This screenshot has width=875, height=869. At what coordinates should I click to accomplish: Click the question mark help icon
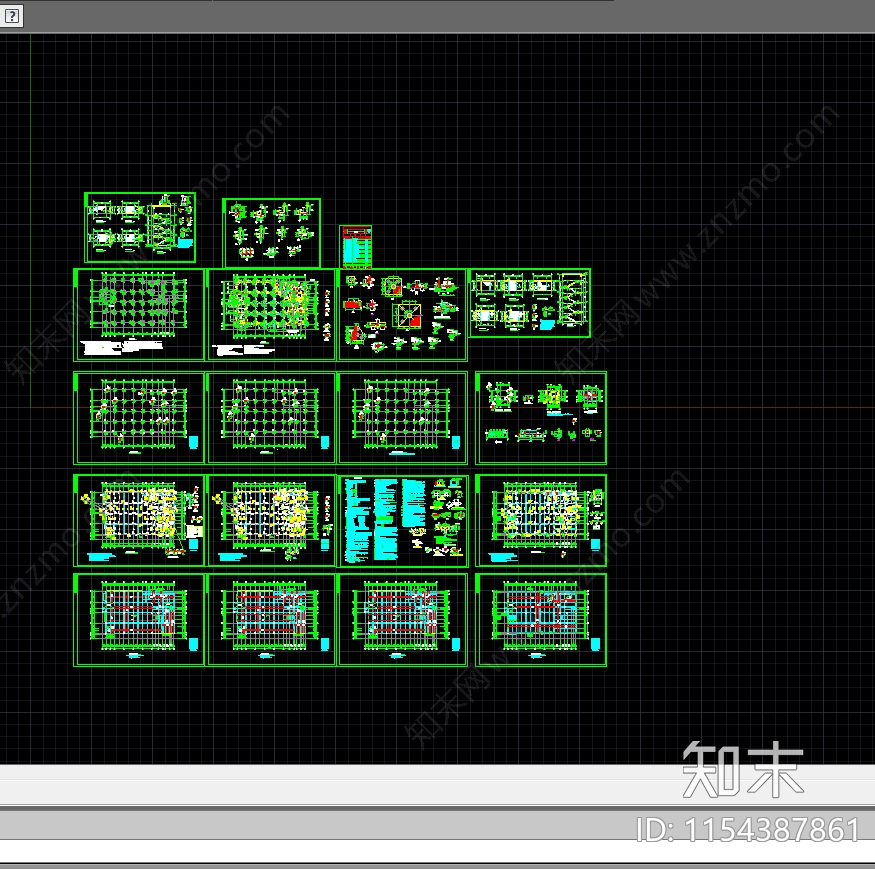coord(11,16)
